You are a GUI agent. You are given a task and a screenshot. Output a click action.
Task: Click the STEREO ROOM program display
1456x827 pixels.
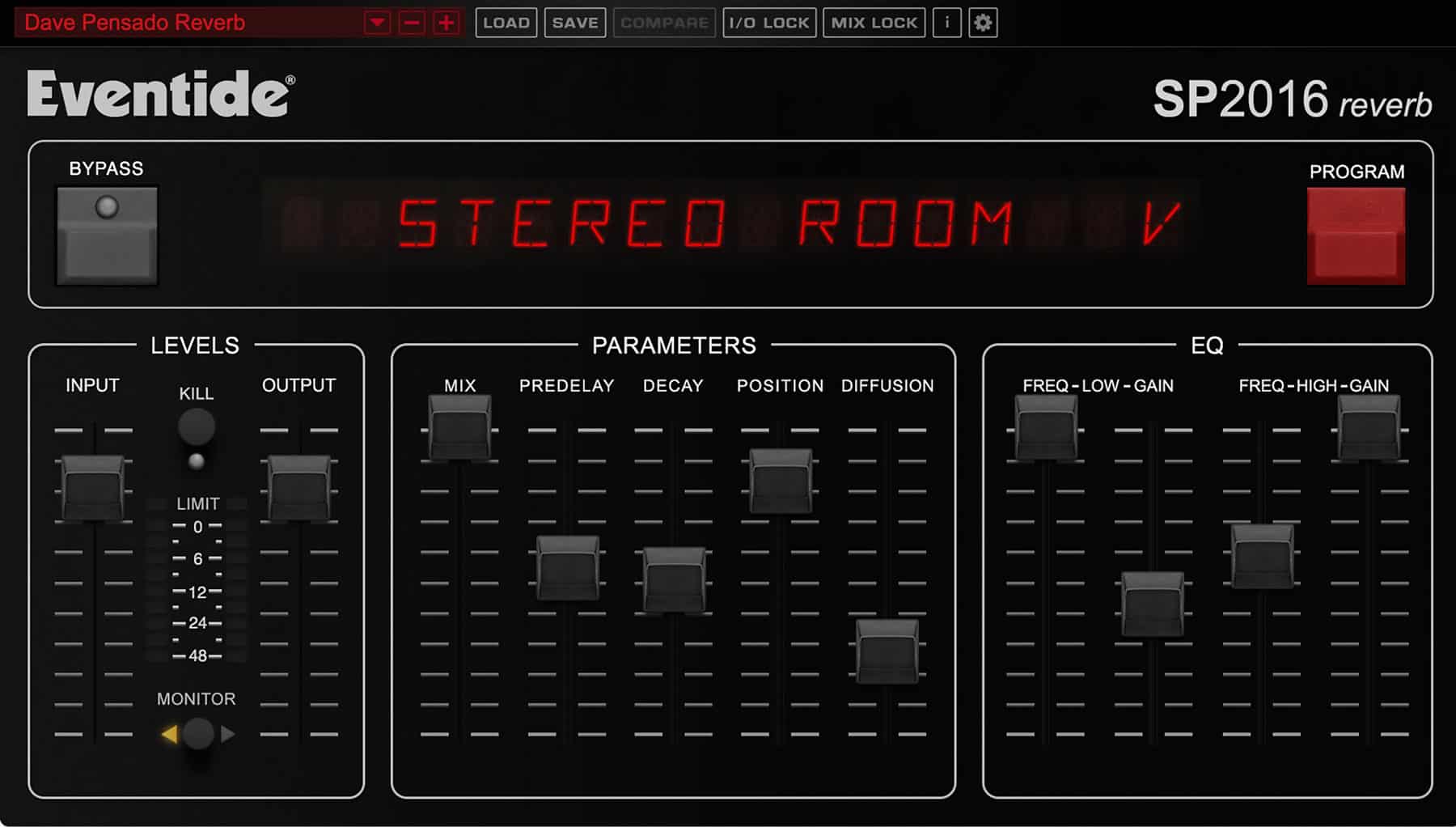(731, 224)
